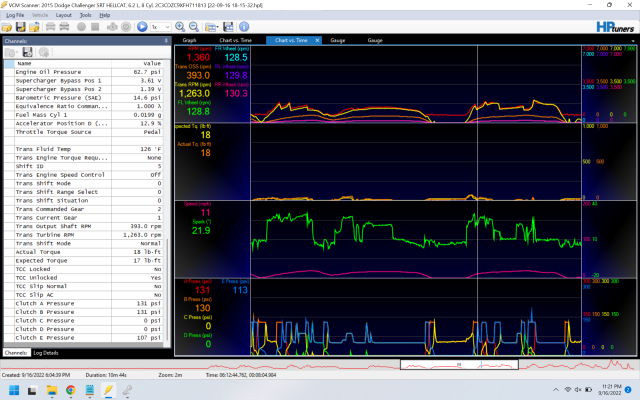Click the Spark reading 21.9
This screenshot has width=640, height=400.
point(201,231)
